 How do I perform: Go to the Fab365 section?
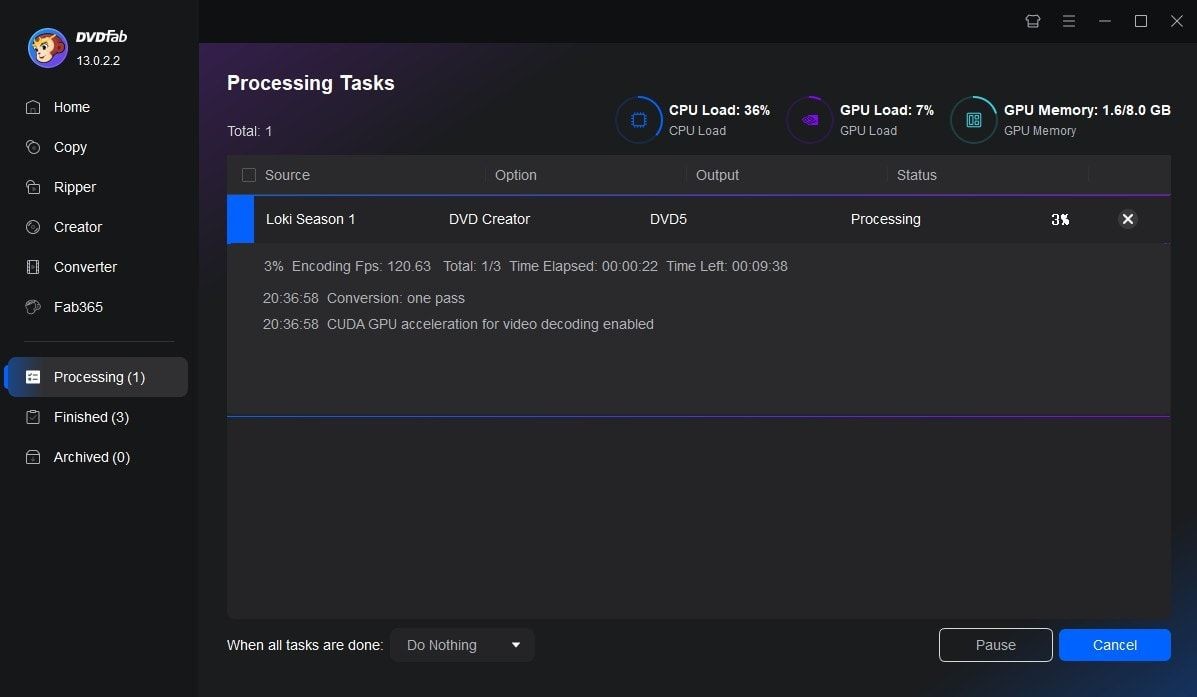[77, 307]
